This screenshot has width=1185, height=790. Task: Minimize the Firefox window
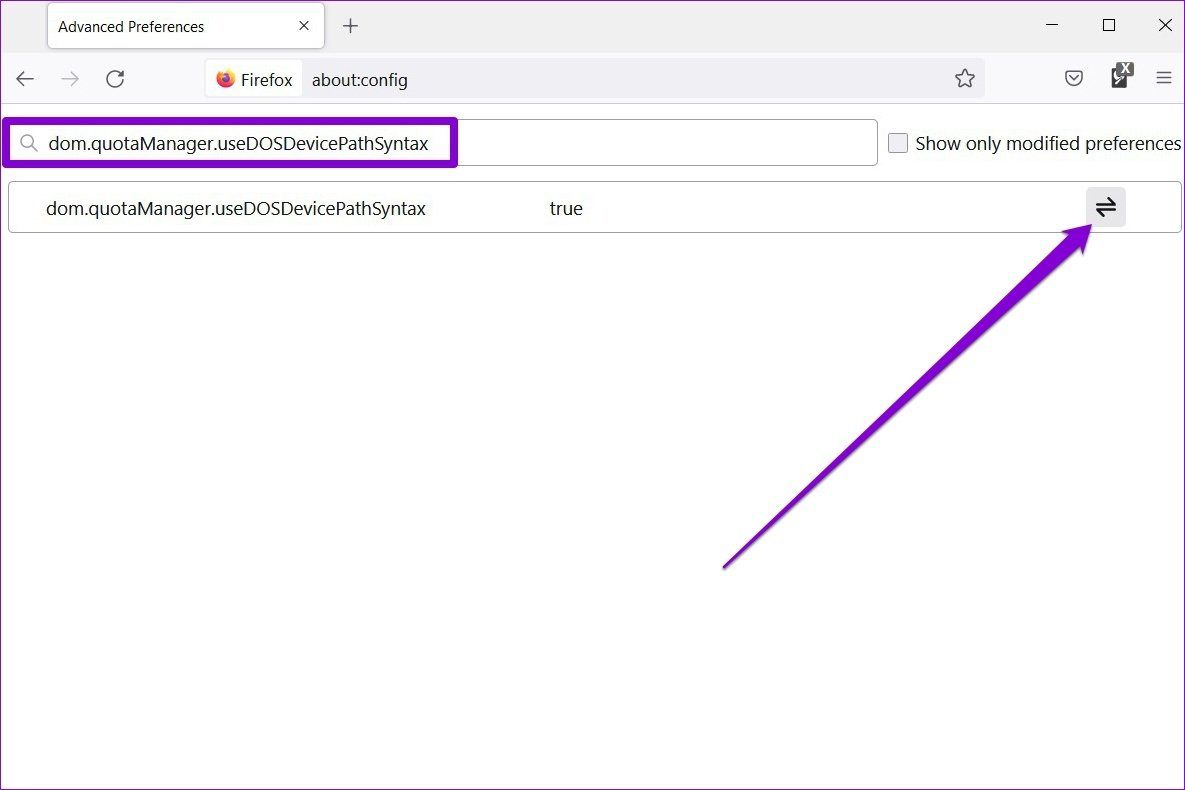(x=1051, y=25)
